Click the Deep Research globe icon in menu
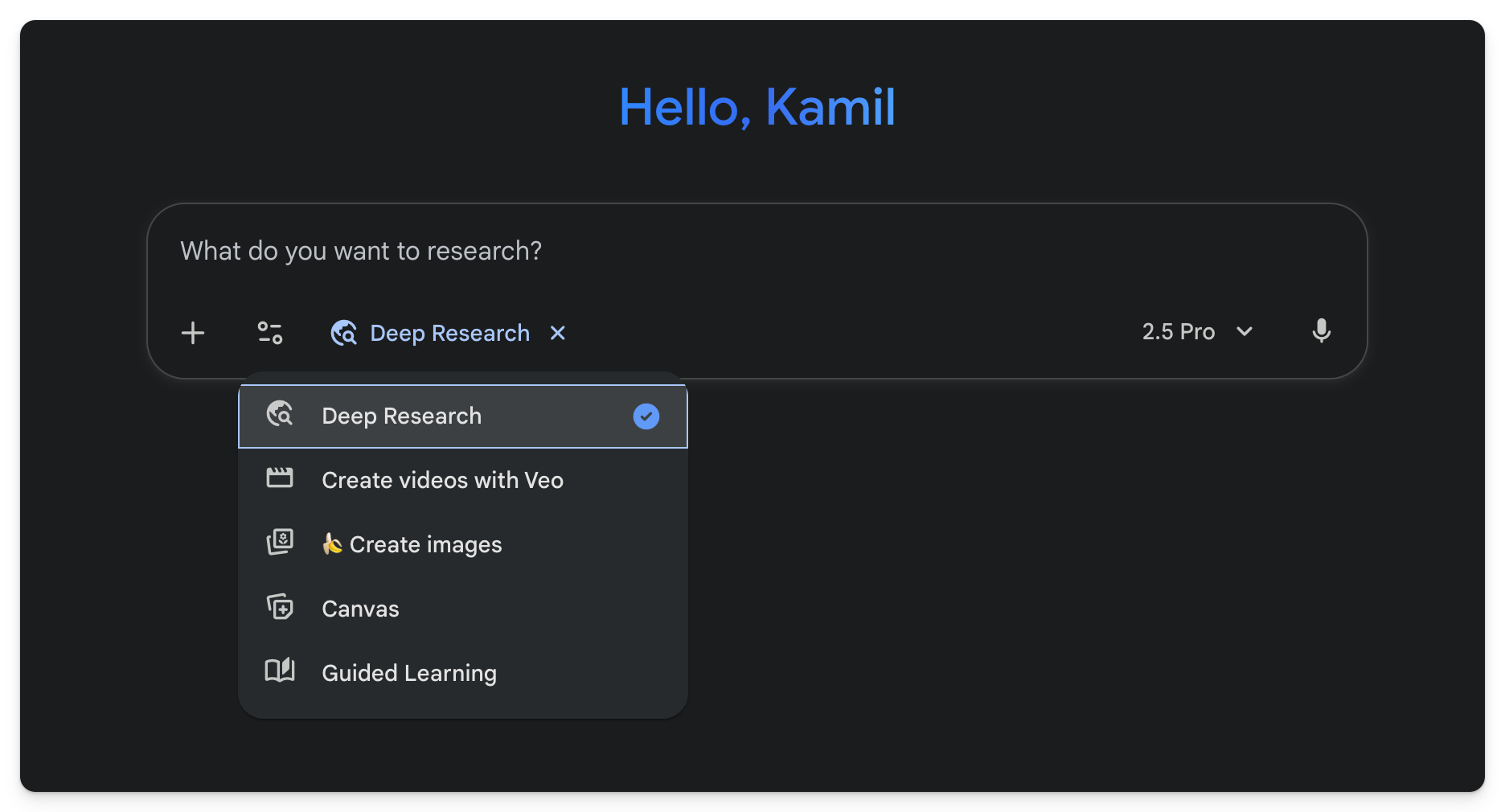 [x=280, y=413]
